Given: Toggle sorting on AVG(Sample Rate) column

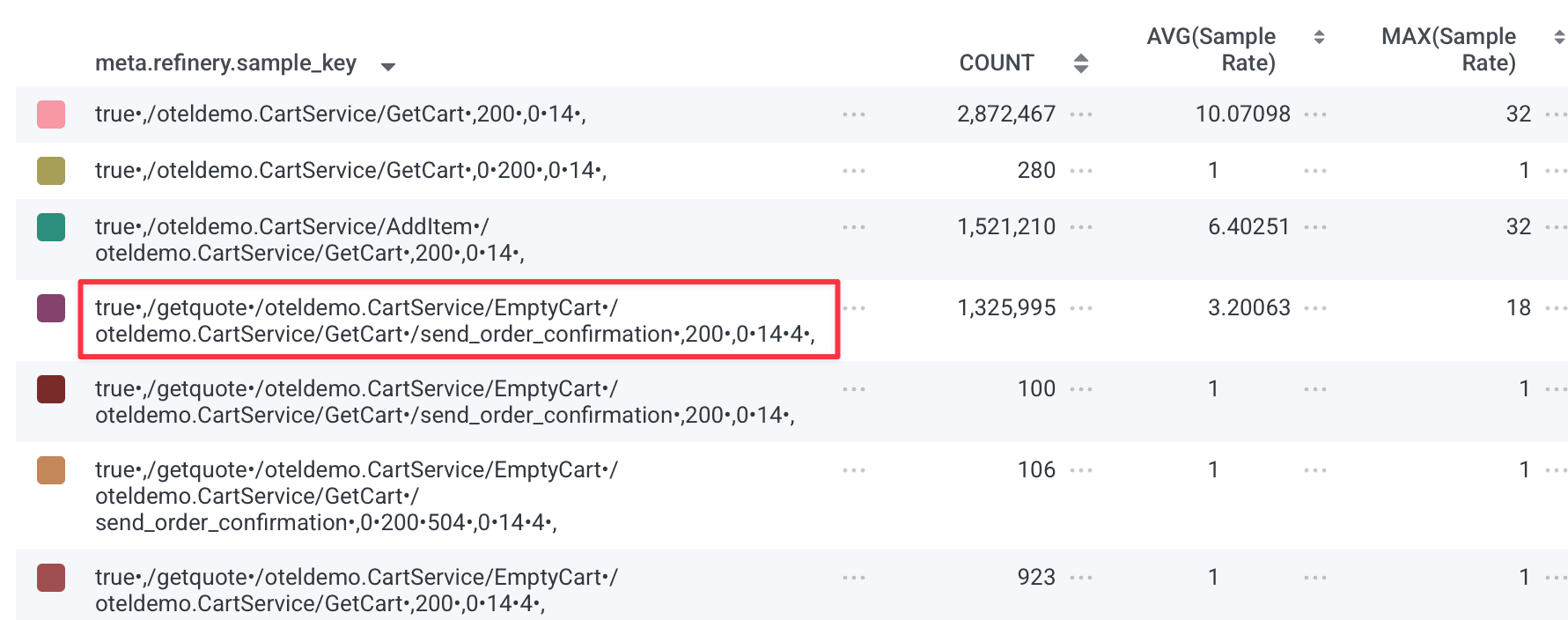Looking at the screenshot, I should coord(1318,36).
